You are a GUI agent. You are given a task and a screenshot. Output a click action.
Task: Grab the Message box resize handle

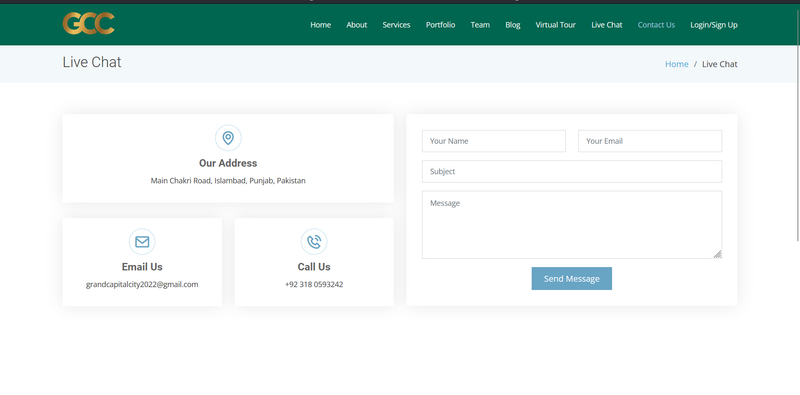coord(717,254)
